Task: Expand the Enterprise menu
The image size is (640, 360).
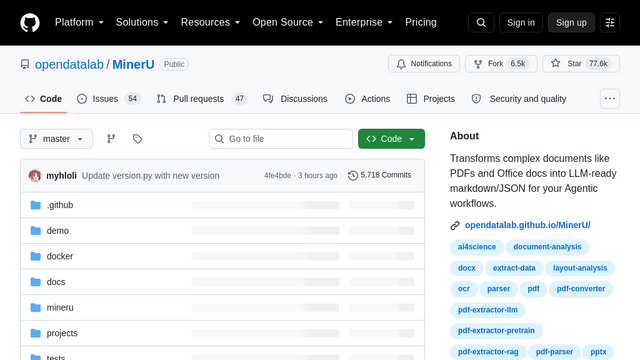Action: click(364, 22)
